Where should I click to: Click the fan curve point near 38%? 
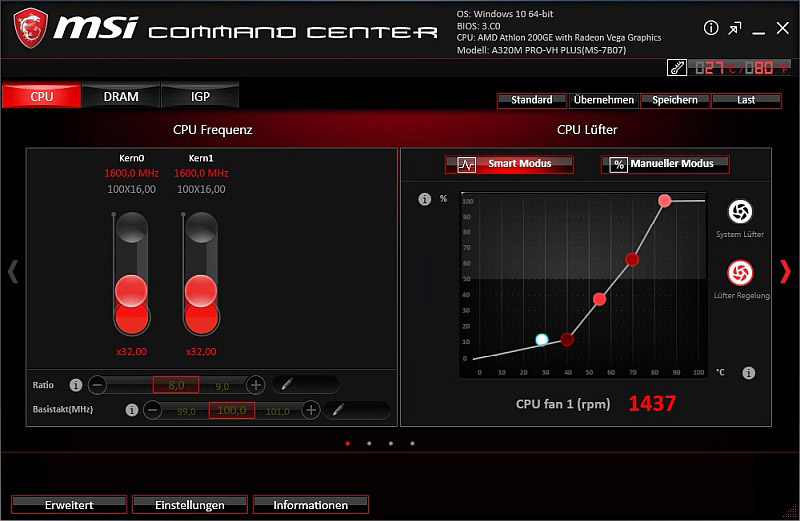point(599,300)
